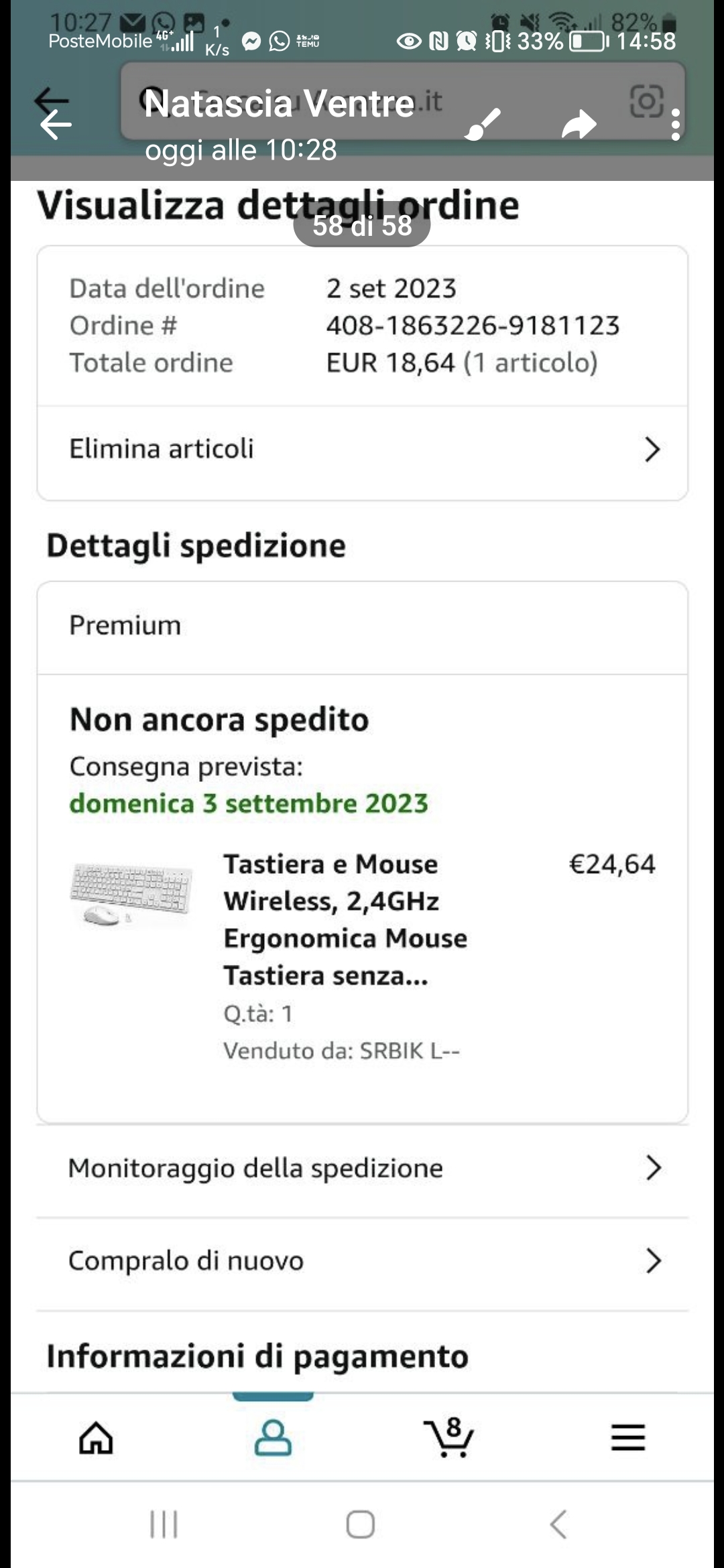Screen dimensions: 724x1568
Task: Tap Android home navigation button
Action: (361, 1524)
